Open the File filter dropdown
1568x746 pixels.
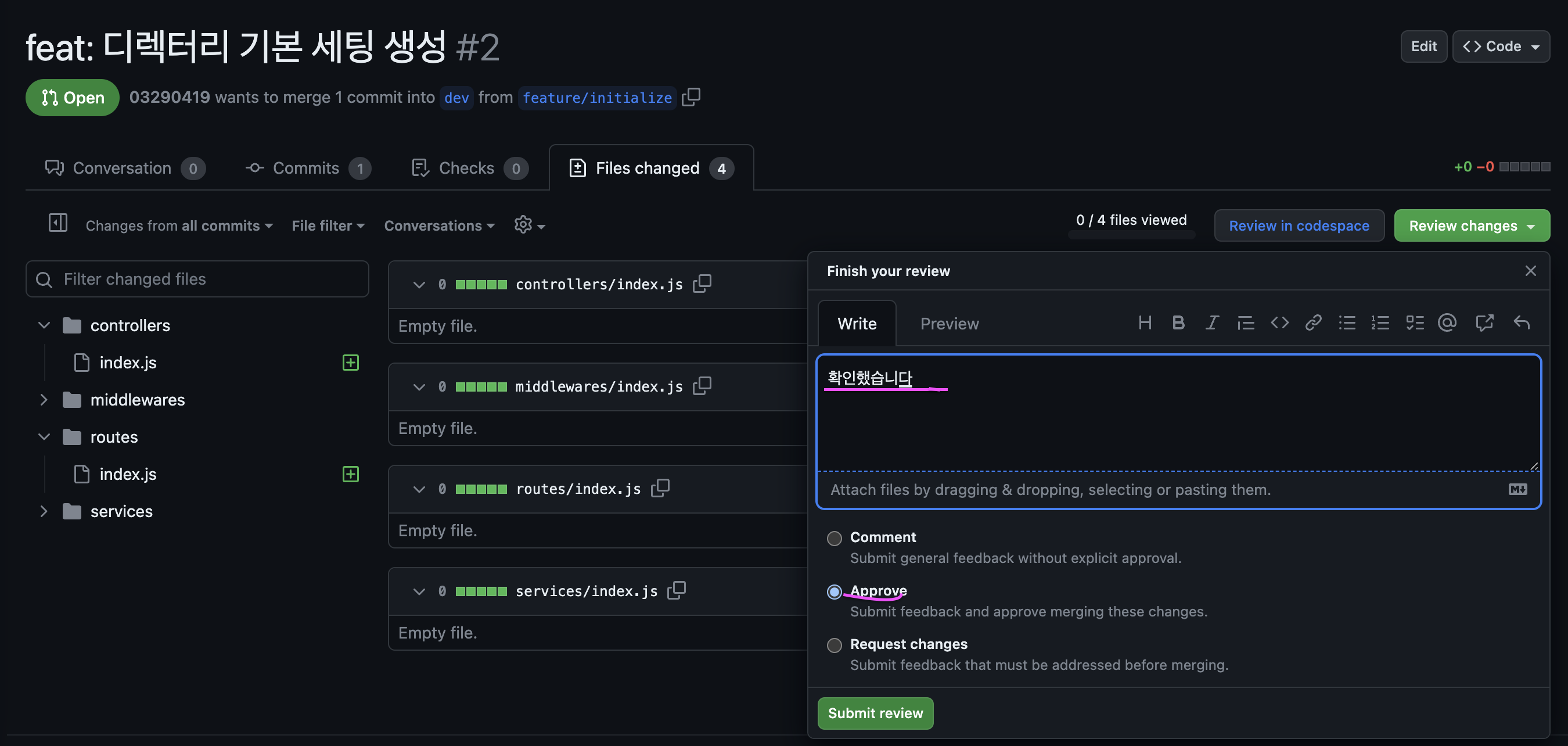[328, 225]
